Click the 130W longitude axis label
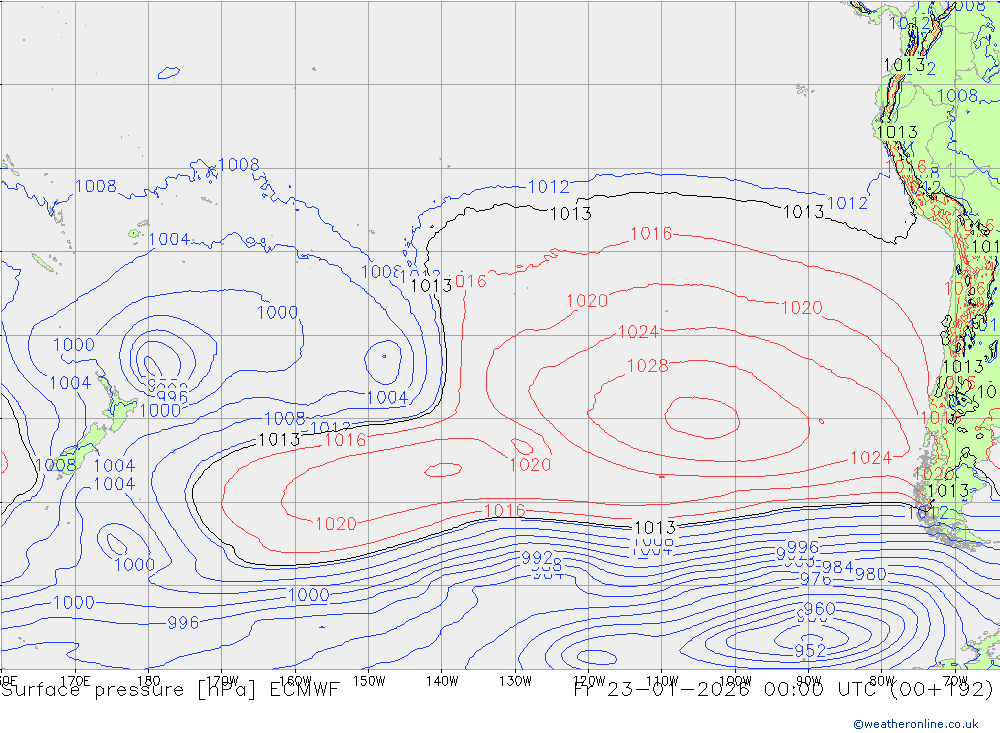1000x733 pixels. [x=515, y=681]
